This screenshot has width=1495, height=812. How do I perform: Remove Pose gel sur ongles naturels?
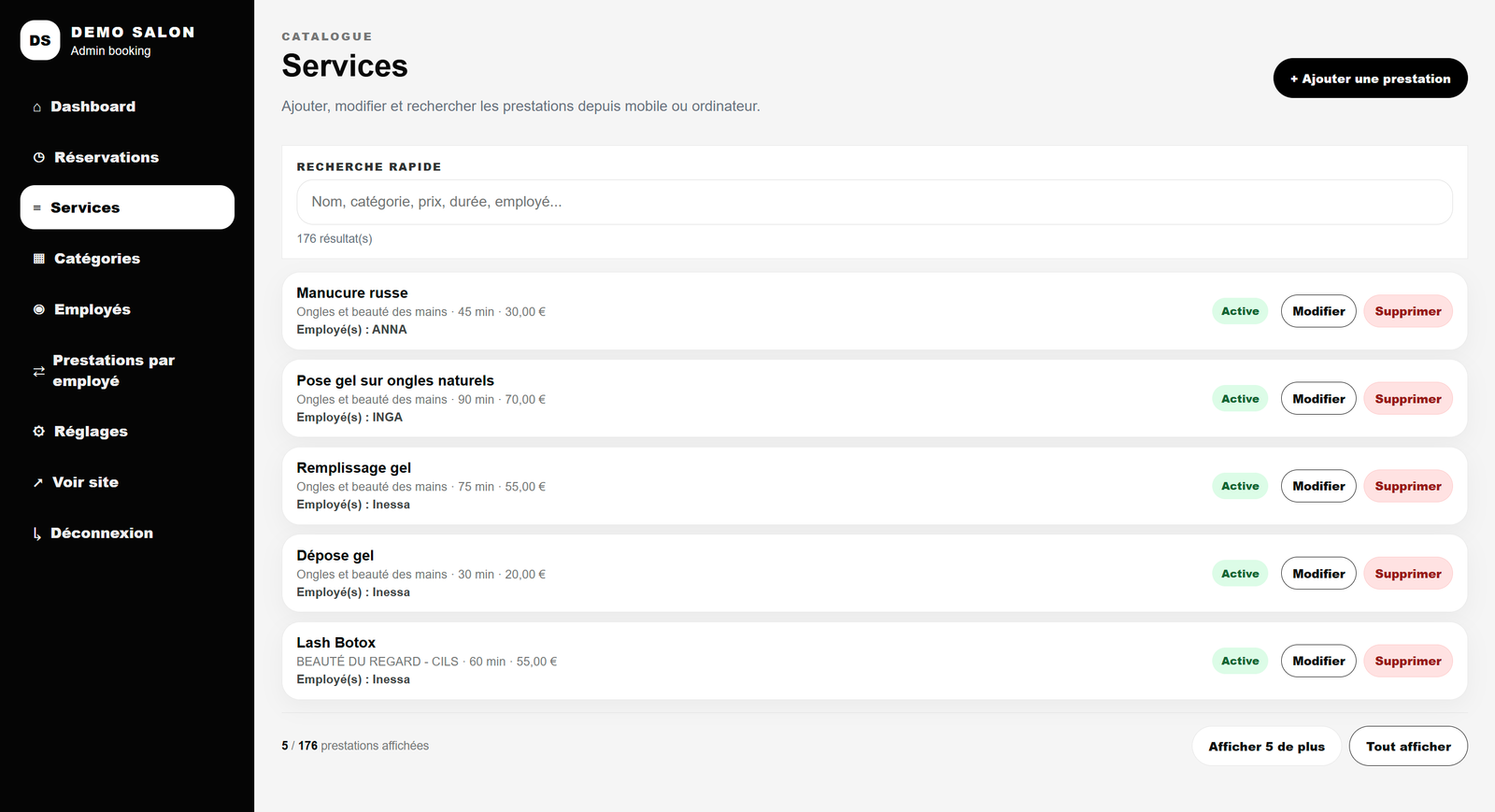click(x=1408, y=399)
